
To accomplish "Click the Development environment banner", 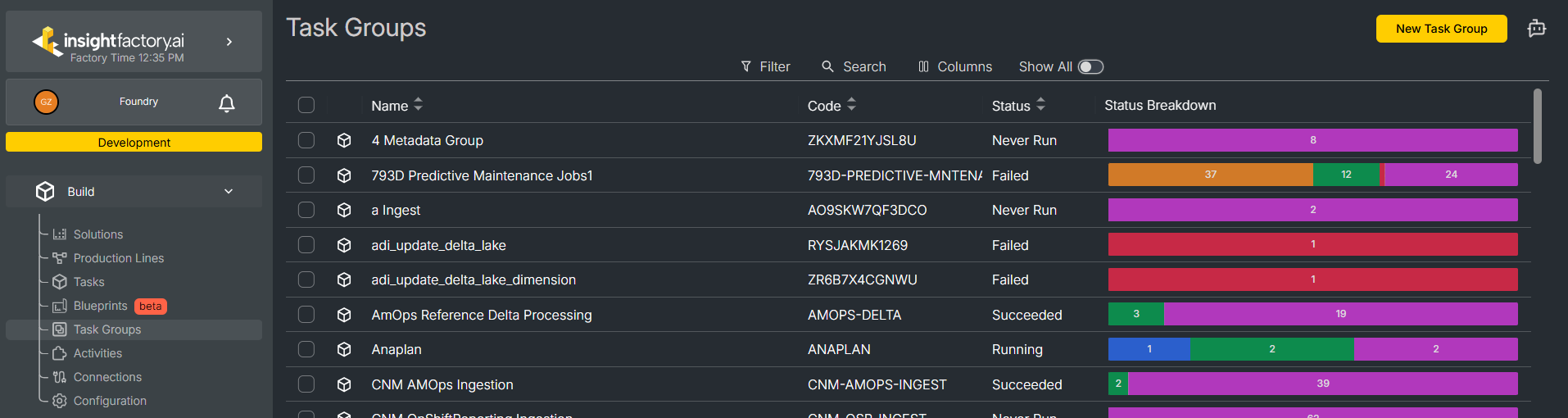I will pyautogui.click(x=134, y=142).
